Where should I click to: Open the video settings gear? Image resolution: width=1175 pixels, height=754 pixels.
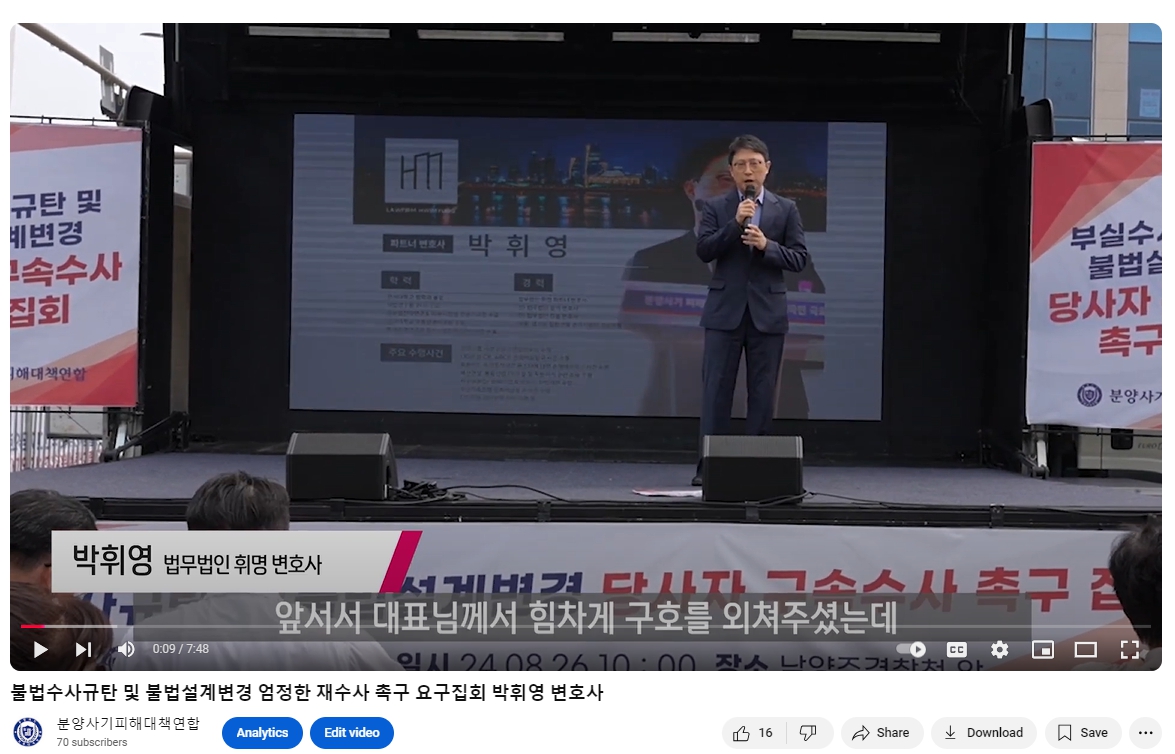tap(1000, 649)
